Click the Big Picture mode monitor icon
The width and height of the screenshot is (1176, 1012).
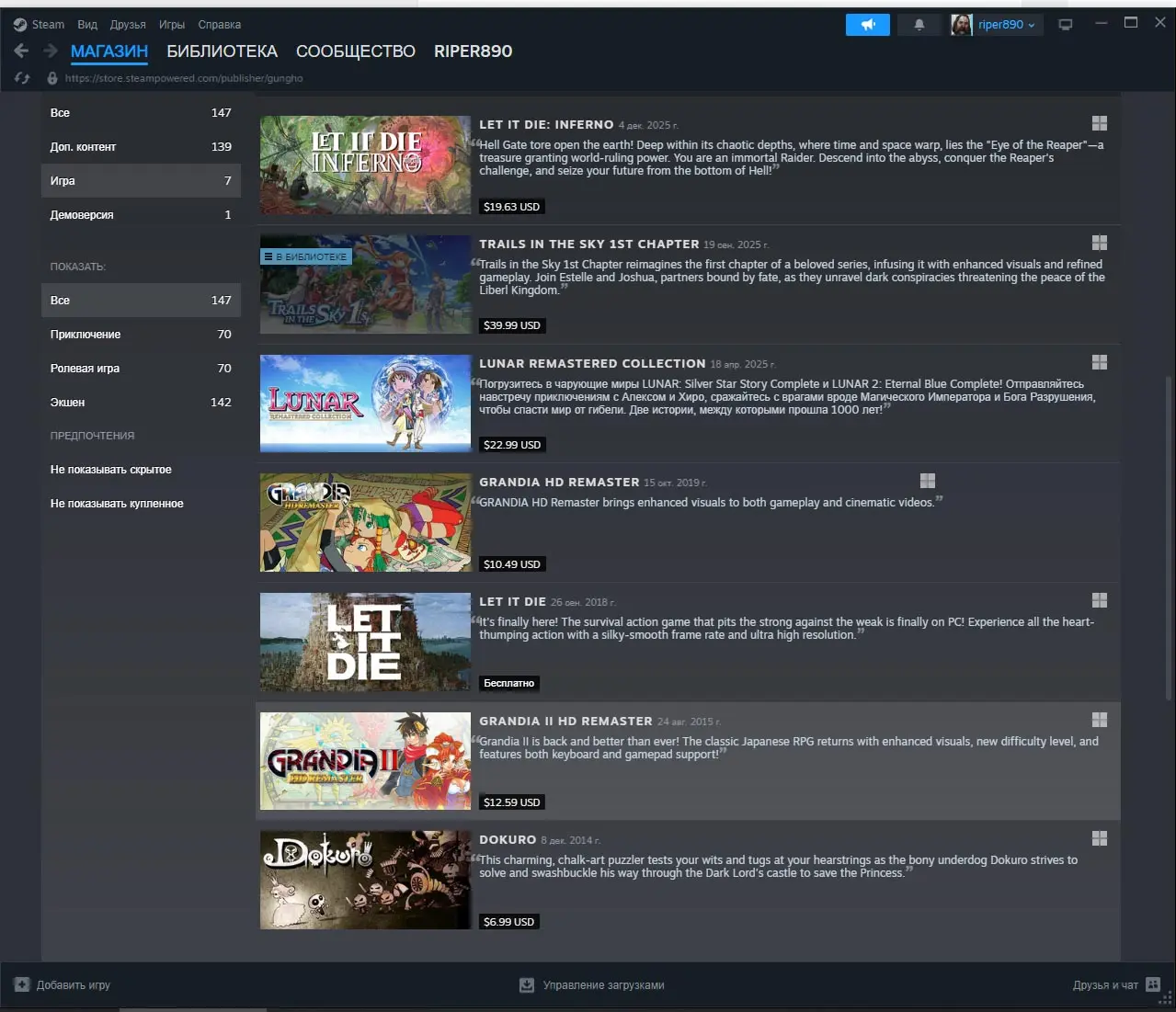pos(1066,25)
